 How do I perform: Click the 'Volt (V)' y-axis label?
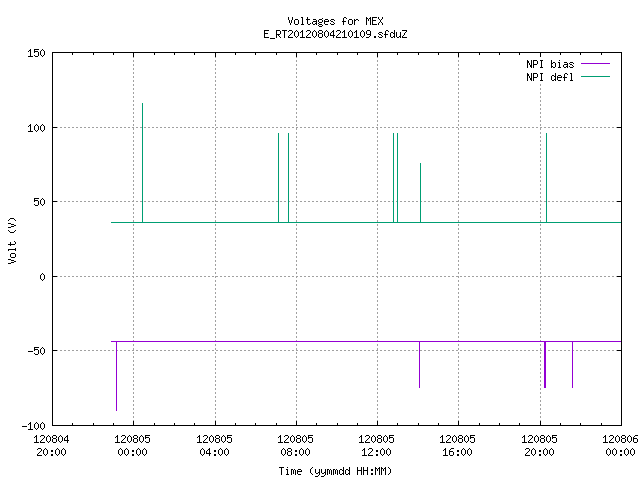pyautogui.click(x=12, y=240)
